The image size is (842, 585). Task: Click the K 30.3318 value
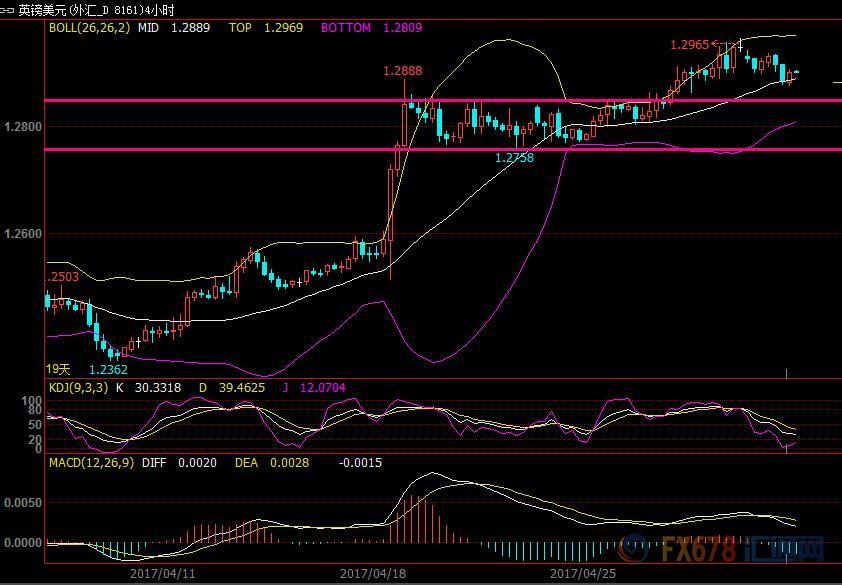click(149, 387)
